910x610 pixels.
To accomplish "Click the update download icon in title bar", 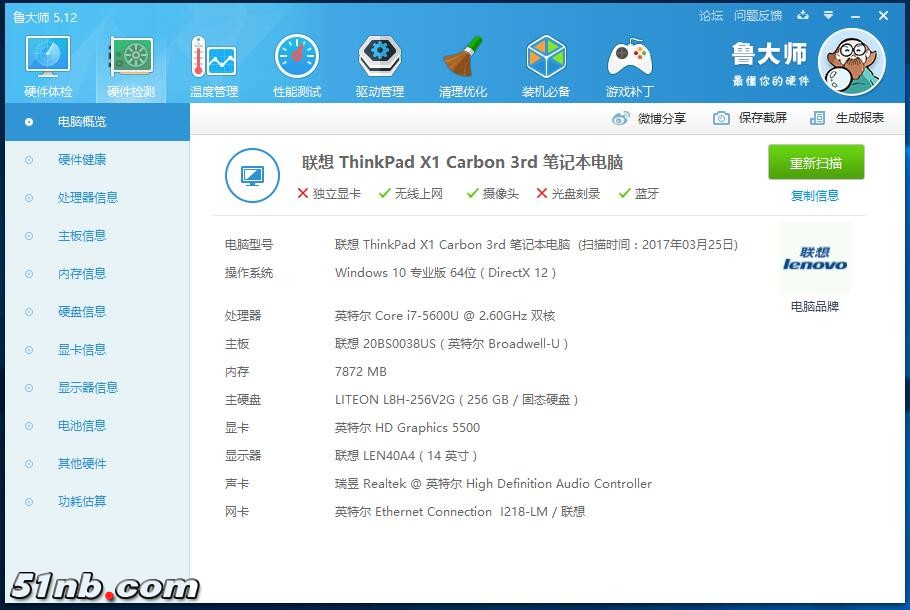I will click(x=801, y=16).
